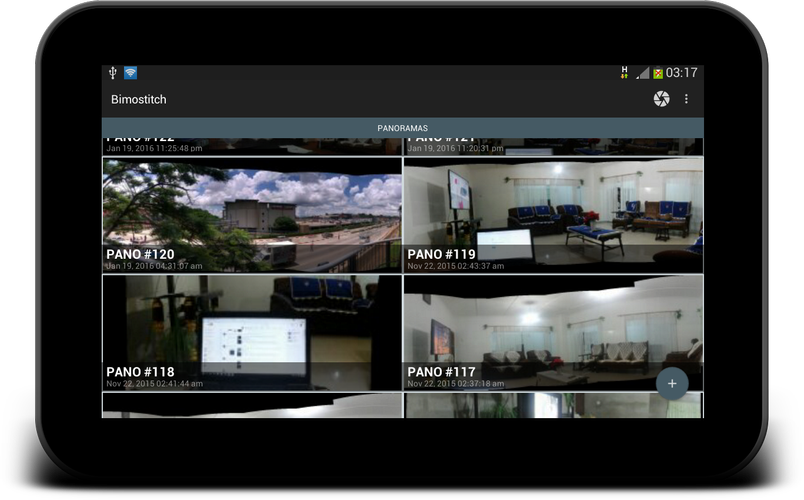Click the USB connection status icon
Viewport: 804px width, 500px height.
[113, 73]
